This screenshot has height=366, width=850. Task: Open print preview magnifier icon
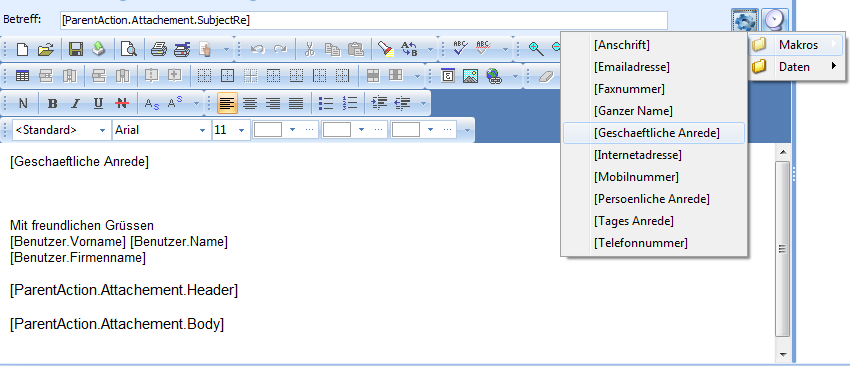pos(129,50)
